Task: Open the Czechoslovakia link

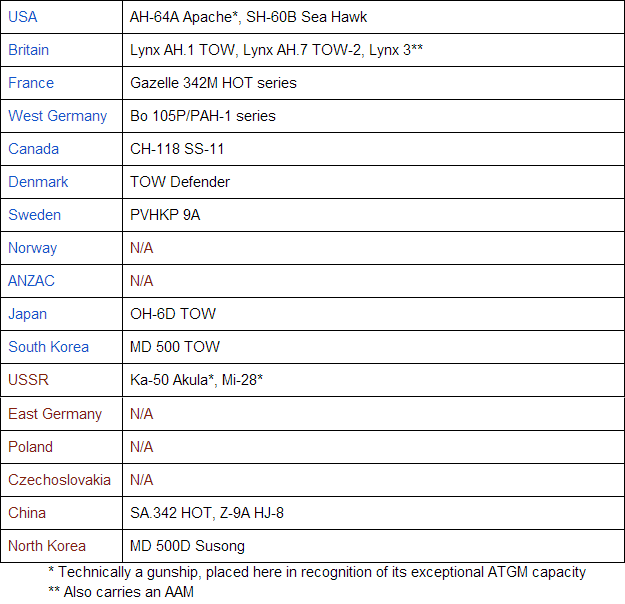Action: click(59, 480)
